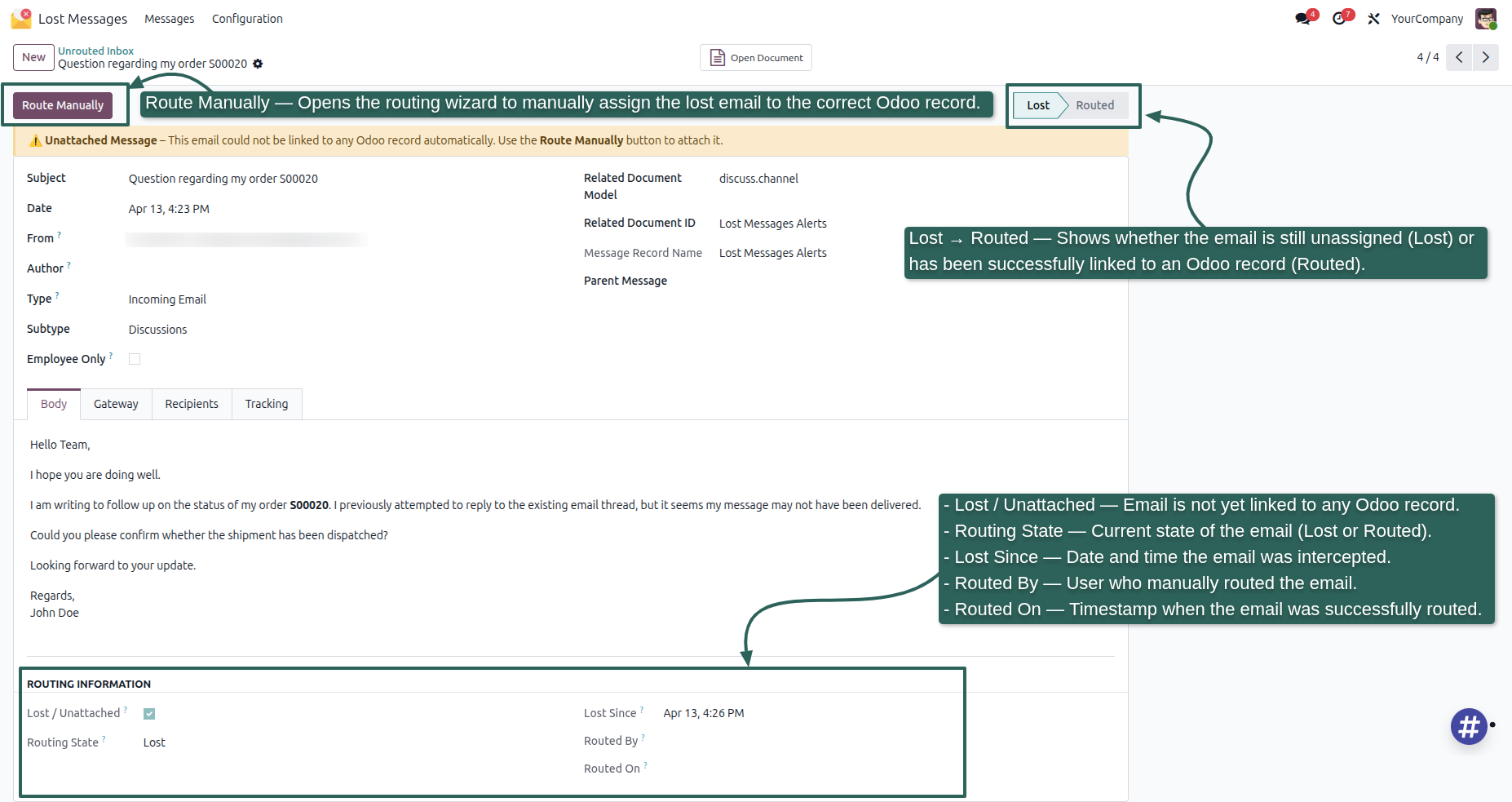Go back to Unrouted Inbox breadcrumb

point(95,51)
